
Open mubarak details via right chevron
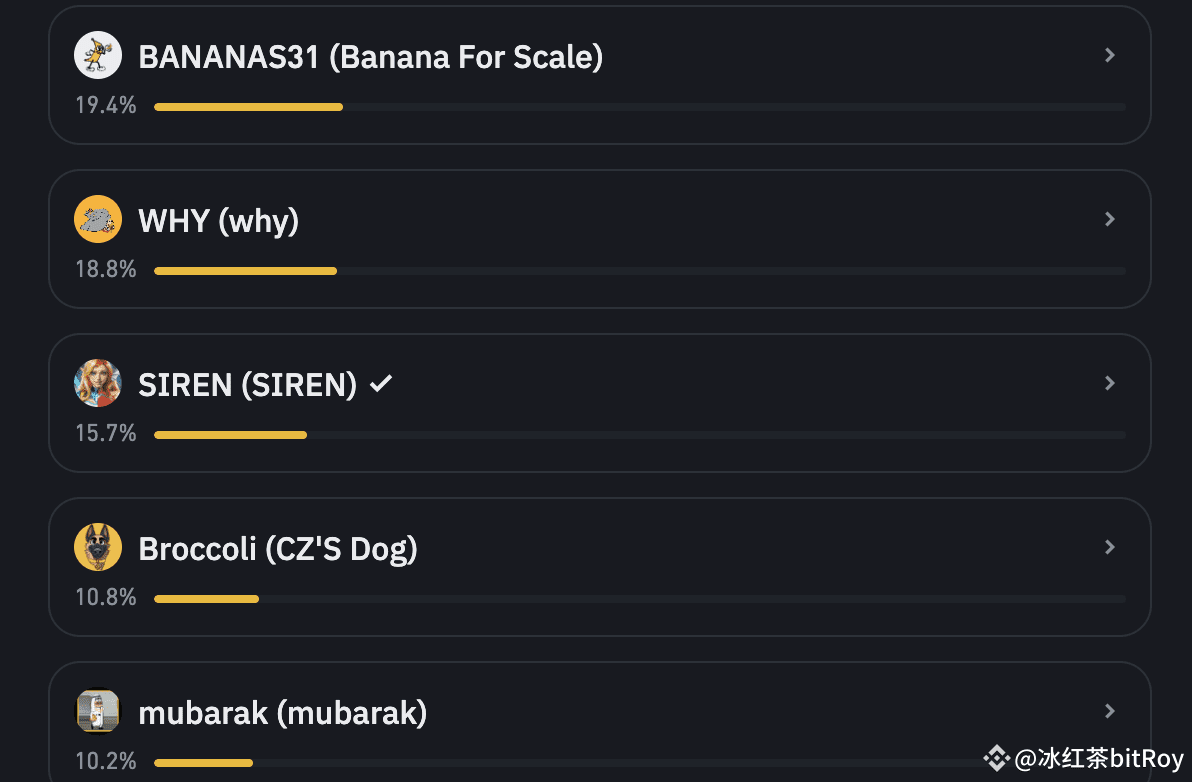pos(1109,712)
